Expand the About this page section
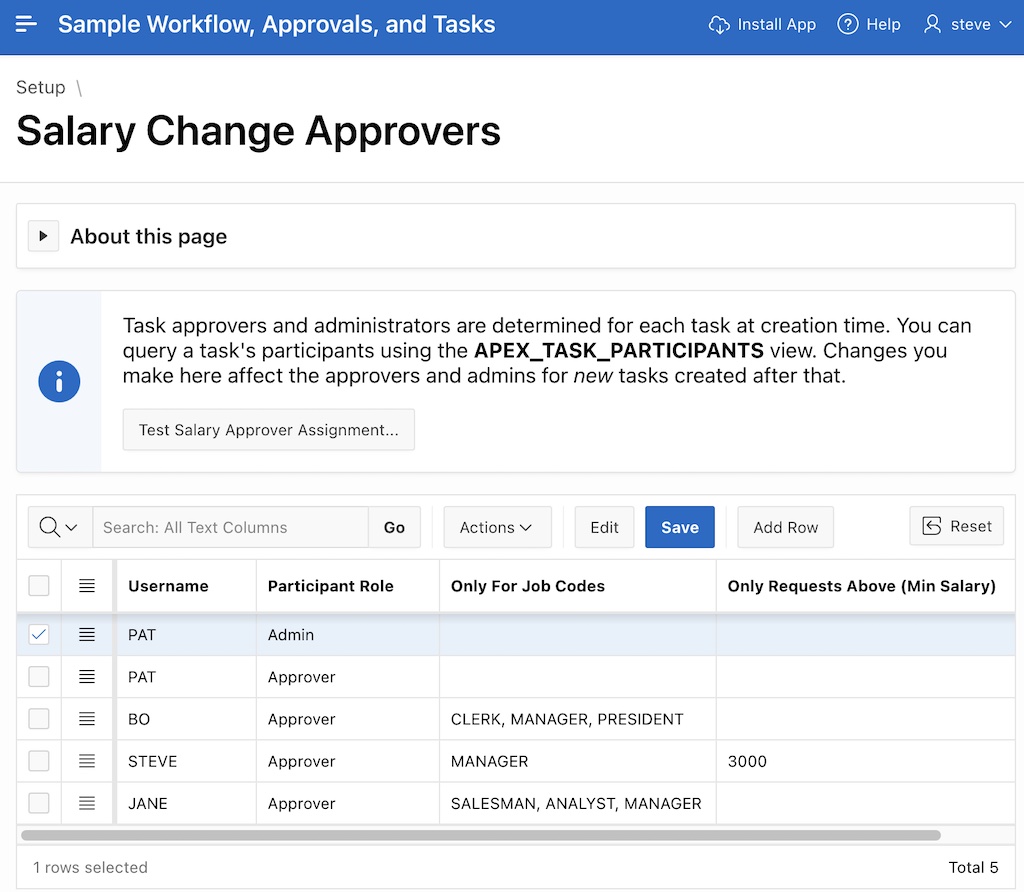Viewport: 1024px width, 892px height. [43, 237]
